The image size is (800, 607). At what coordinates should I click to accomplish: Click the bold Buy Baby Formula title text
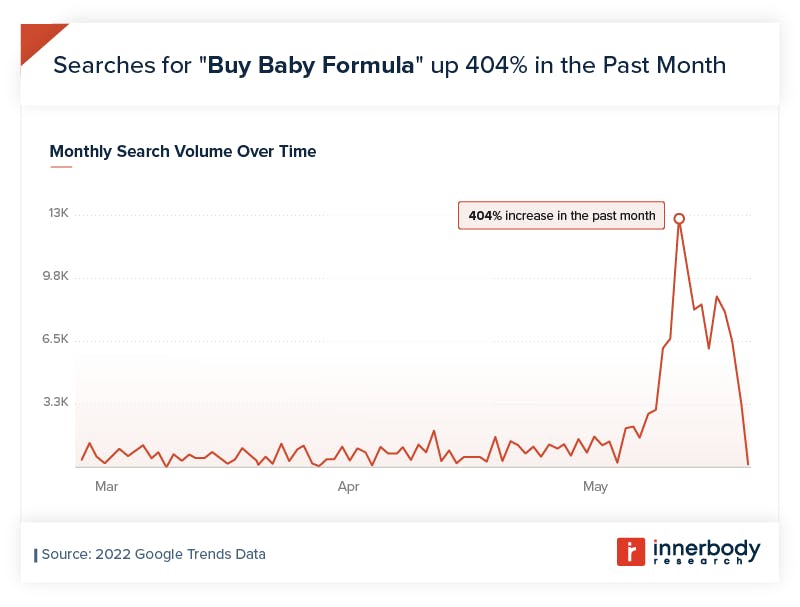click(311, 65)
